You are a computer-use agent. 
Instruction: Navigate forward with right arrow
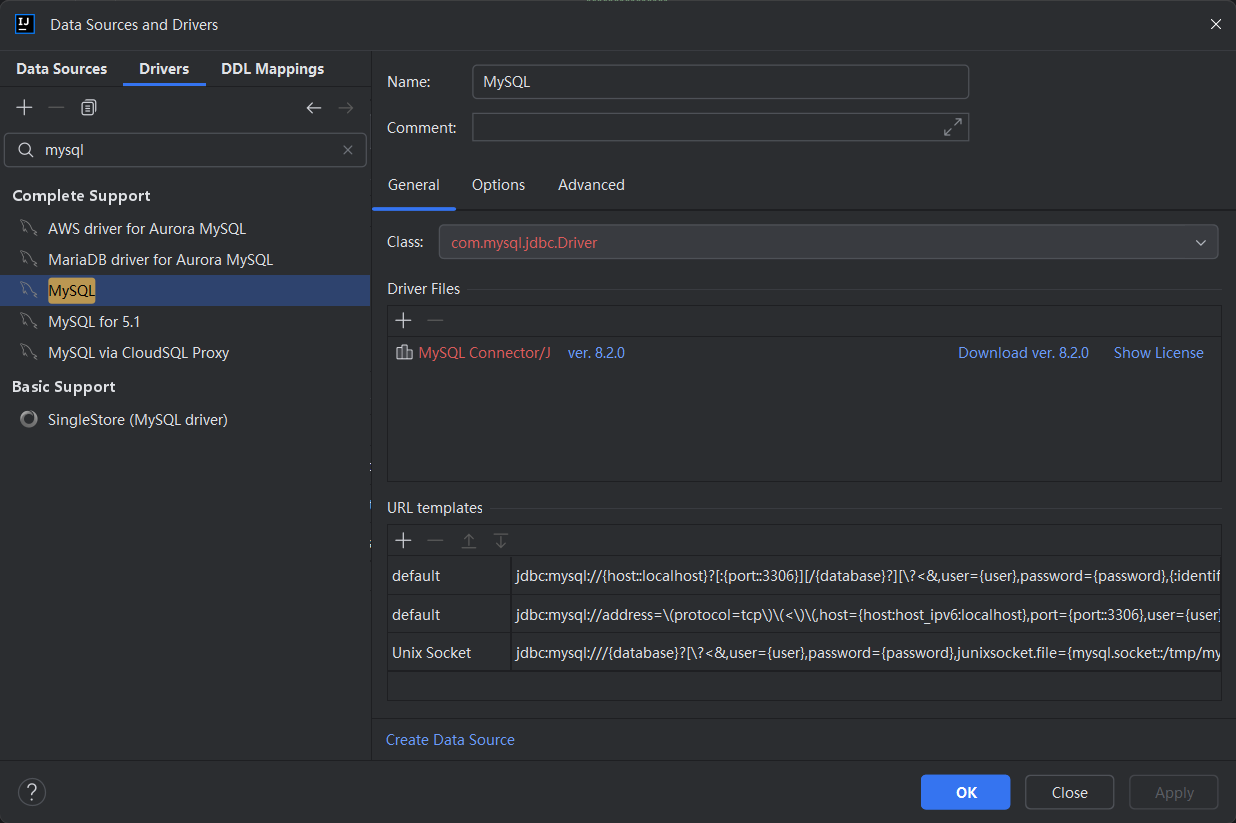pyautogui.click(x=346, y=107)
